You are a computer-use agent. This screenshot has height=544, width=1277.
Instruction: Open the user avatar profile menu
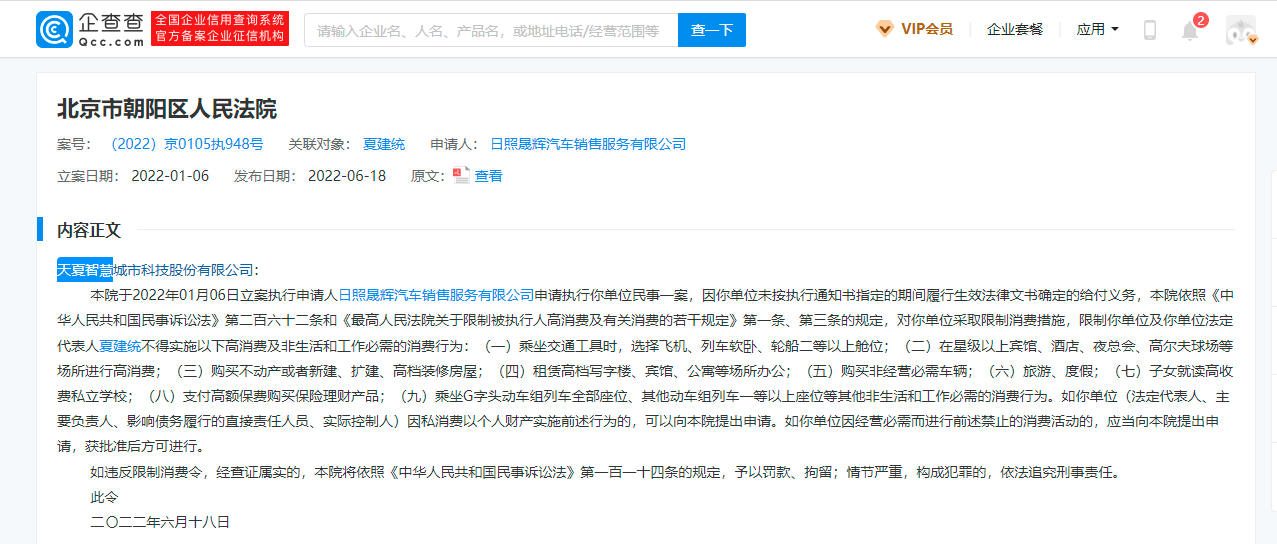[x=1241, y=30]
